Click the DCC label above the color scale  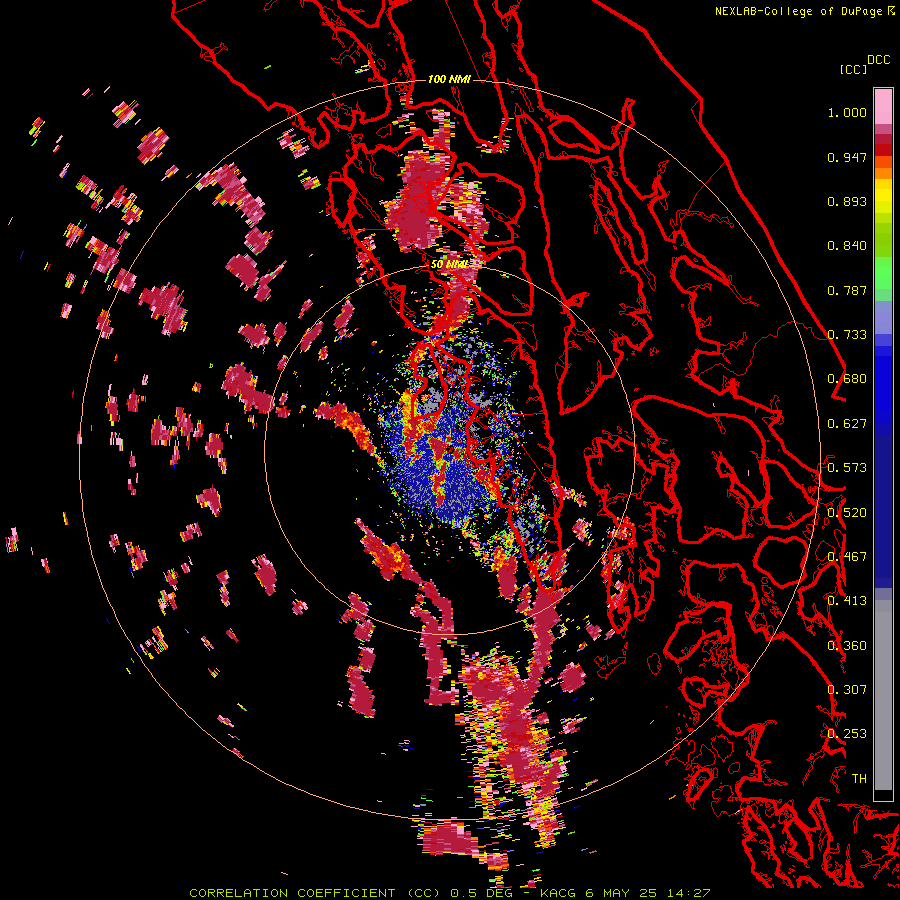click(878, 60)
